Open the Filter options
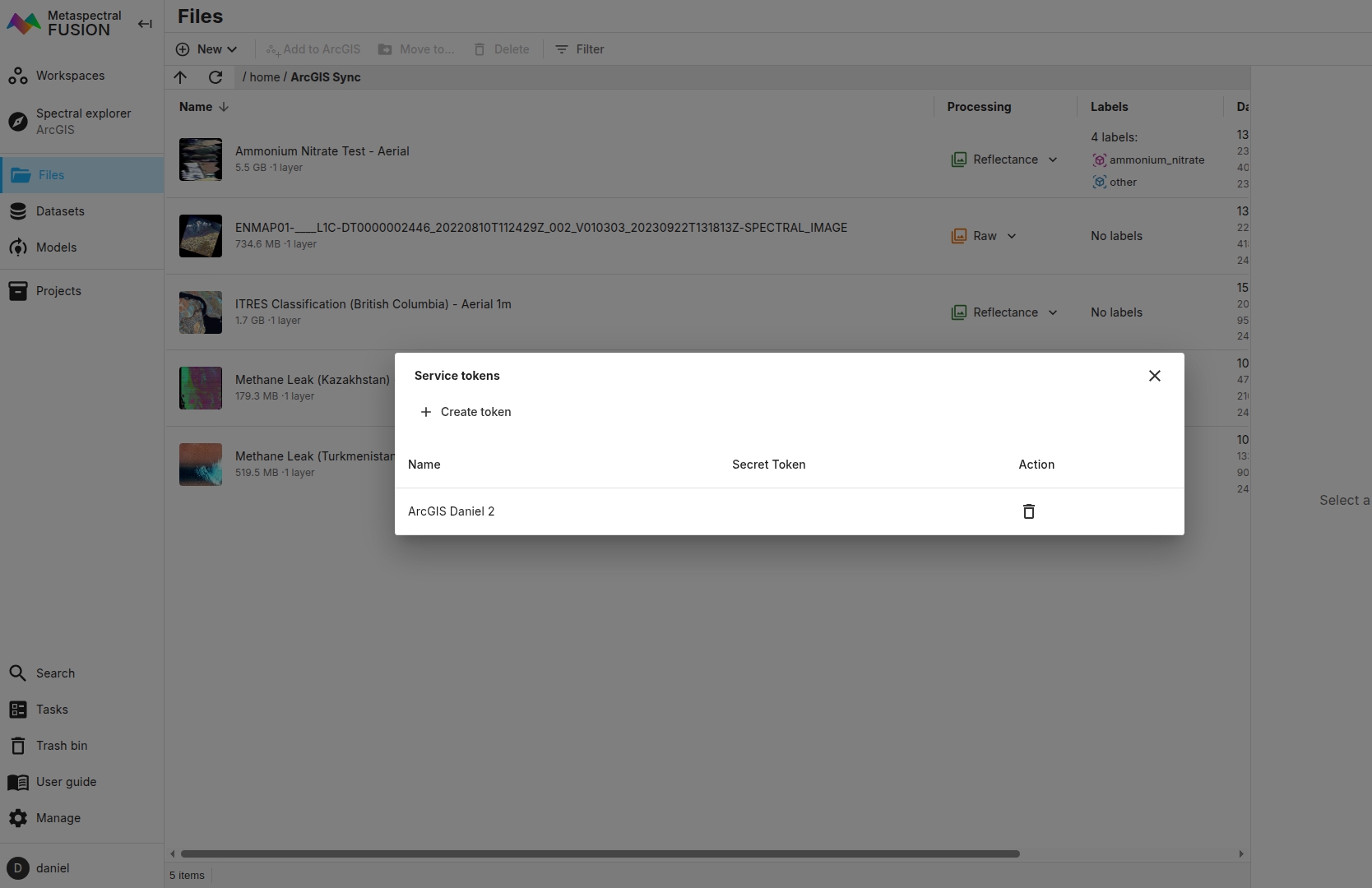1372x888 pixels. (580, 49)
